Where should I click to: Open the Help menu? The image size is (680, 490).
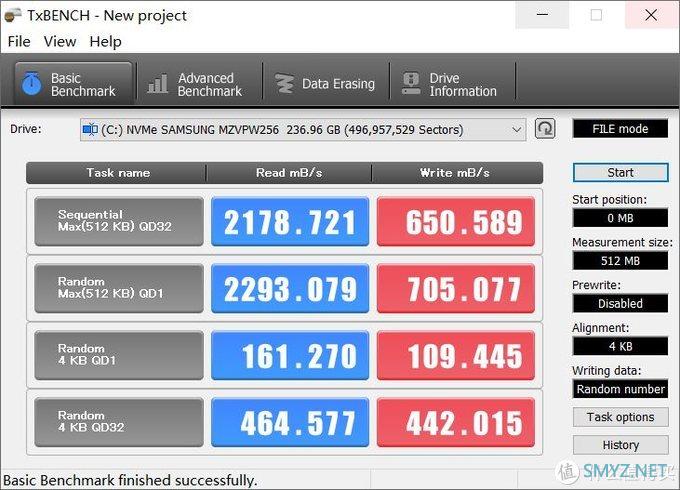105,42
